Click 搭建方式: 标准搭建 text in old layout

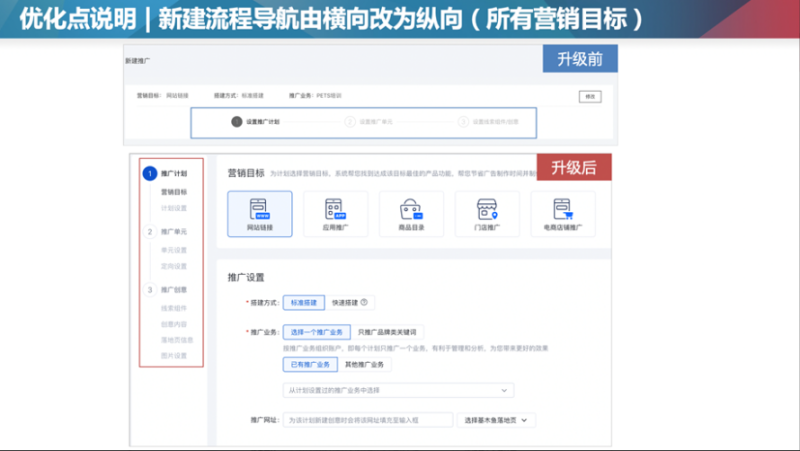click(239, 95)
